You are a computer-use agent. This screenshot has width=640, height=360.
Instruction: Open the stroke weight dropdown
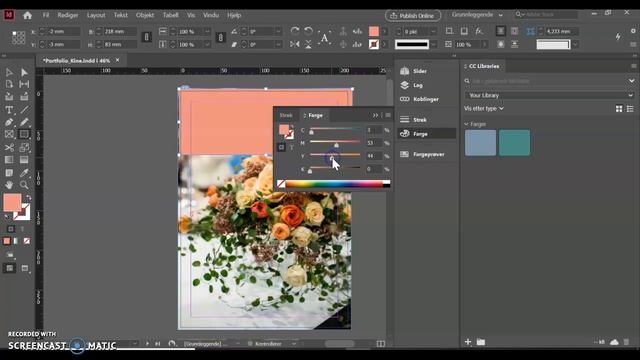pyautogui.click(x=433, y=31)
